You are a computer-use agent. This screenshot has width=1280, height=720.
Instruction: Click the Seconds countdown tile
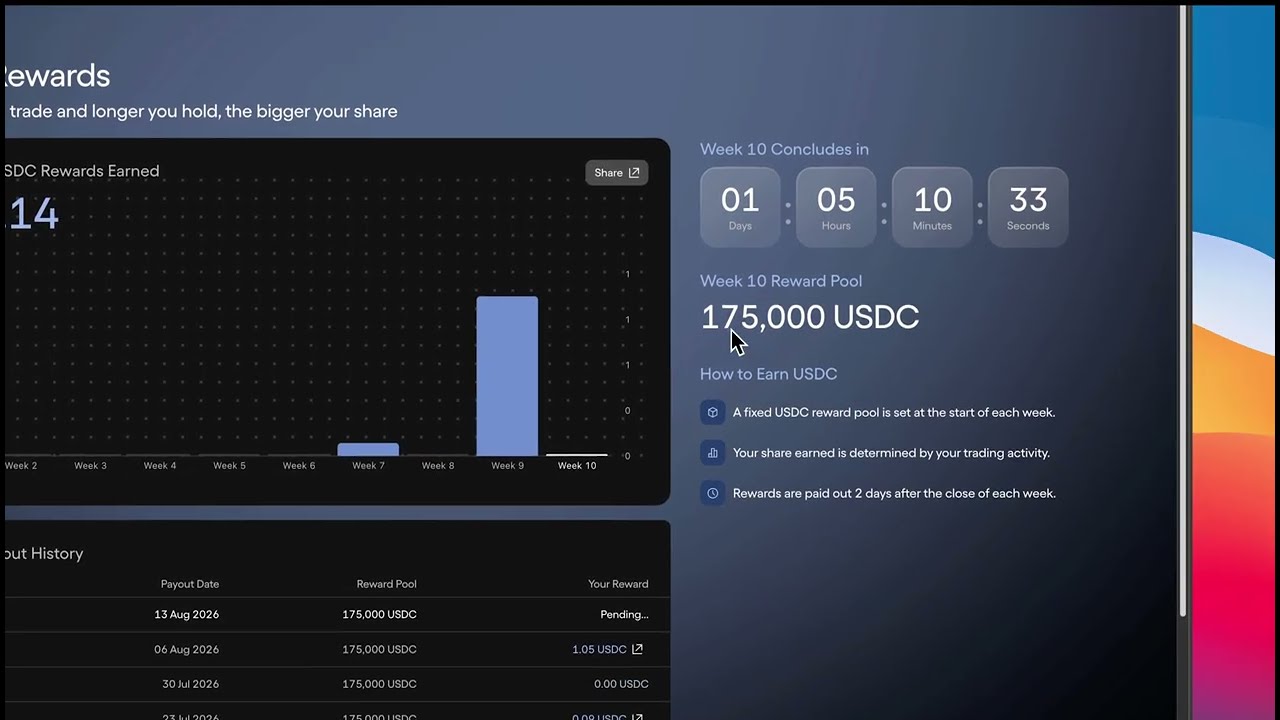click(x=1028, y=207)
